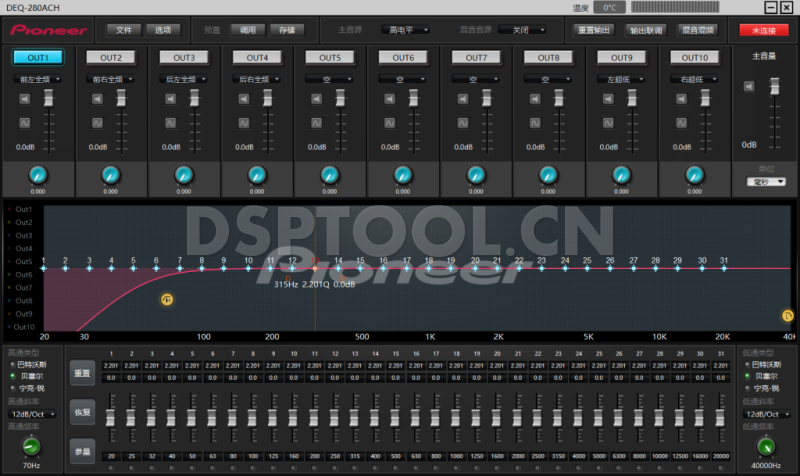Switch to the OUT2 channel tab
The height and width of the screenshot is (476, 800).
pos(111,58)
